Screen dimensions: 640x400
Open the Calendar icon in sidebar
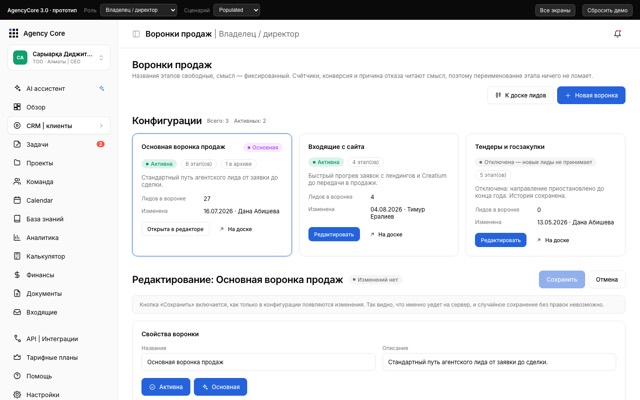17,200
